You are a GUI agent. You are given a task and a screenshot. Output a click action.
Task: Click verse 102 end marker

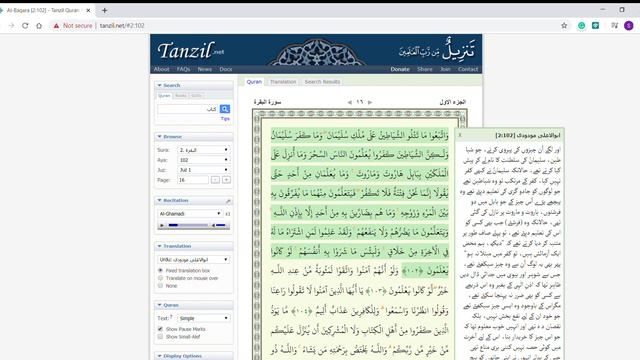[x=412, y=271]
